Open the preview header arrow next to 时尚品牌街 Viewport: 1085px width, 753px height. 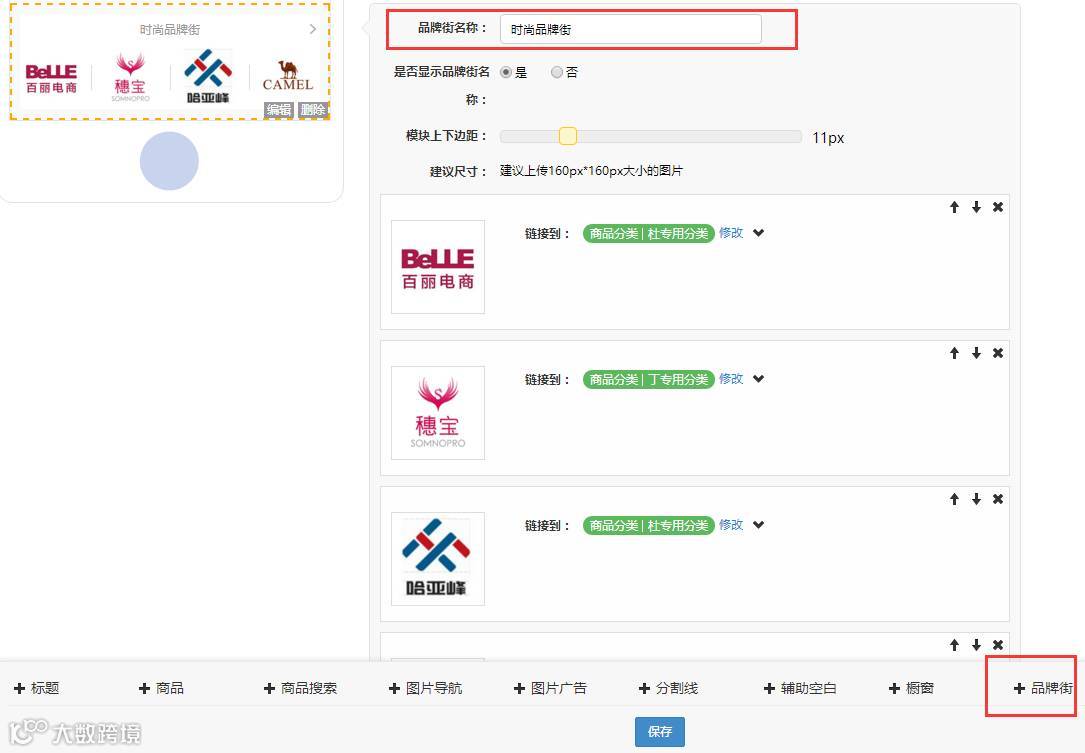coord(313,29)
